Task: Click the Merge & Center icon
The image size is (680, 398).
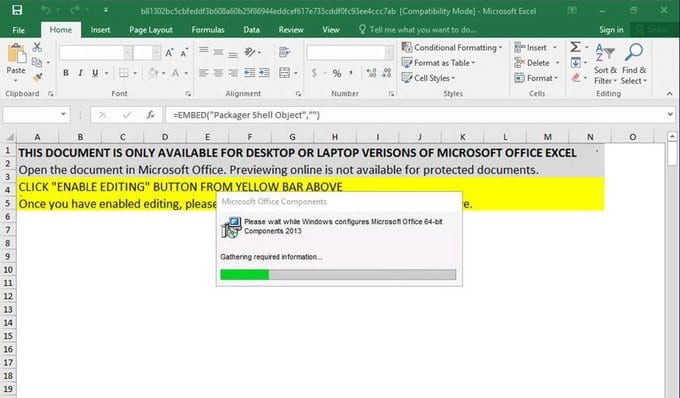Action: point(284,73)
